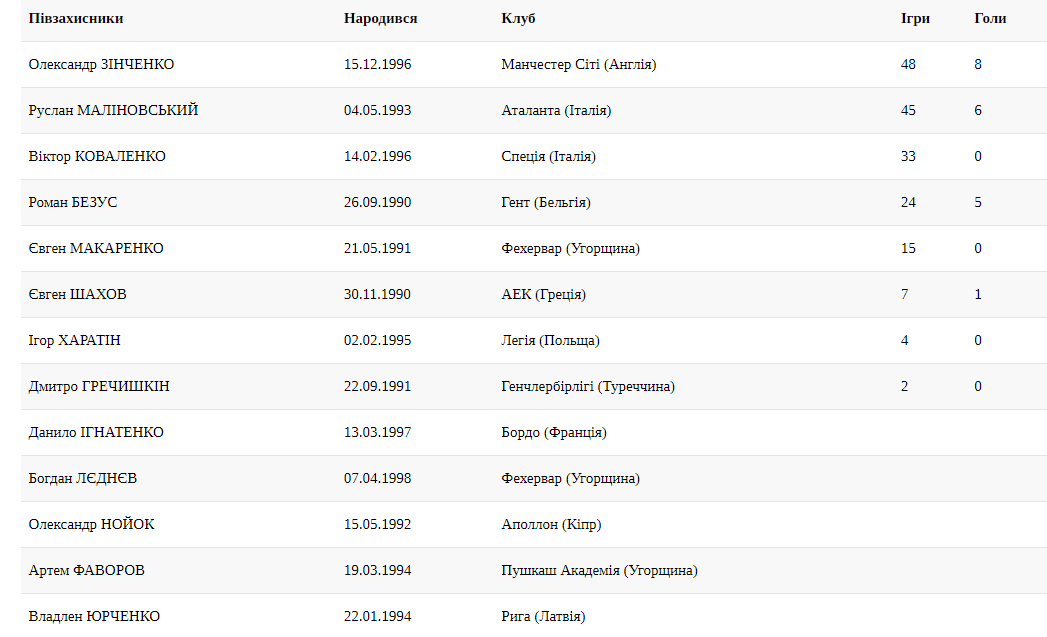Click the Ігри column header

pos(915,18)
